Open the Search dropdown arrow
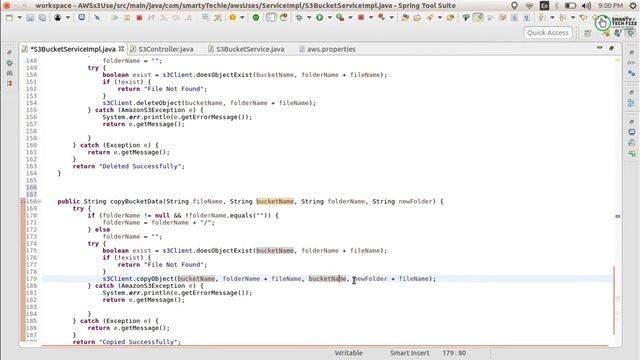Image resolution: width=640 pixels, height=360 pixels. (x=440, y=18)
